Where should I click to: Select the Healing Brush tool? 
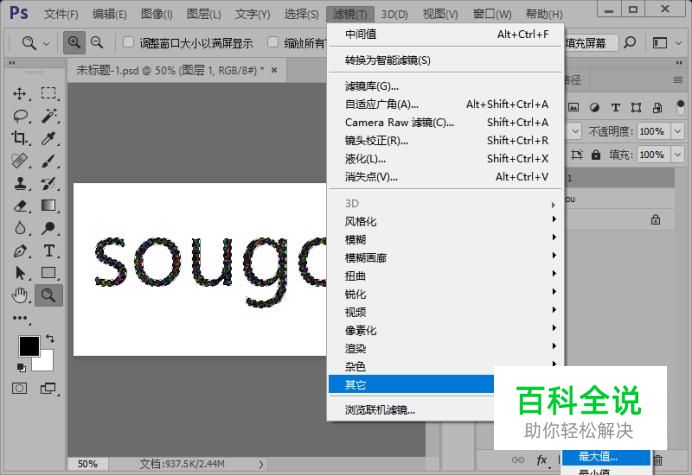(19, 161)
